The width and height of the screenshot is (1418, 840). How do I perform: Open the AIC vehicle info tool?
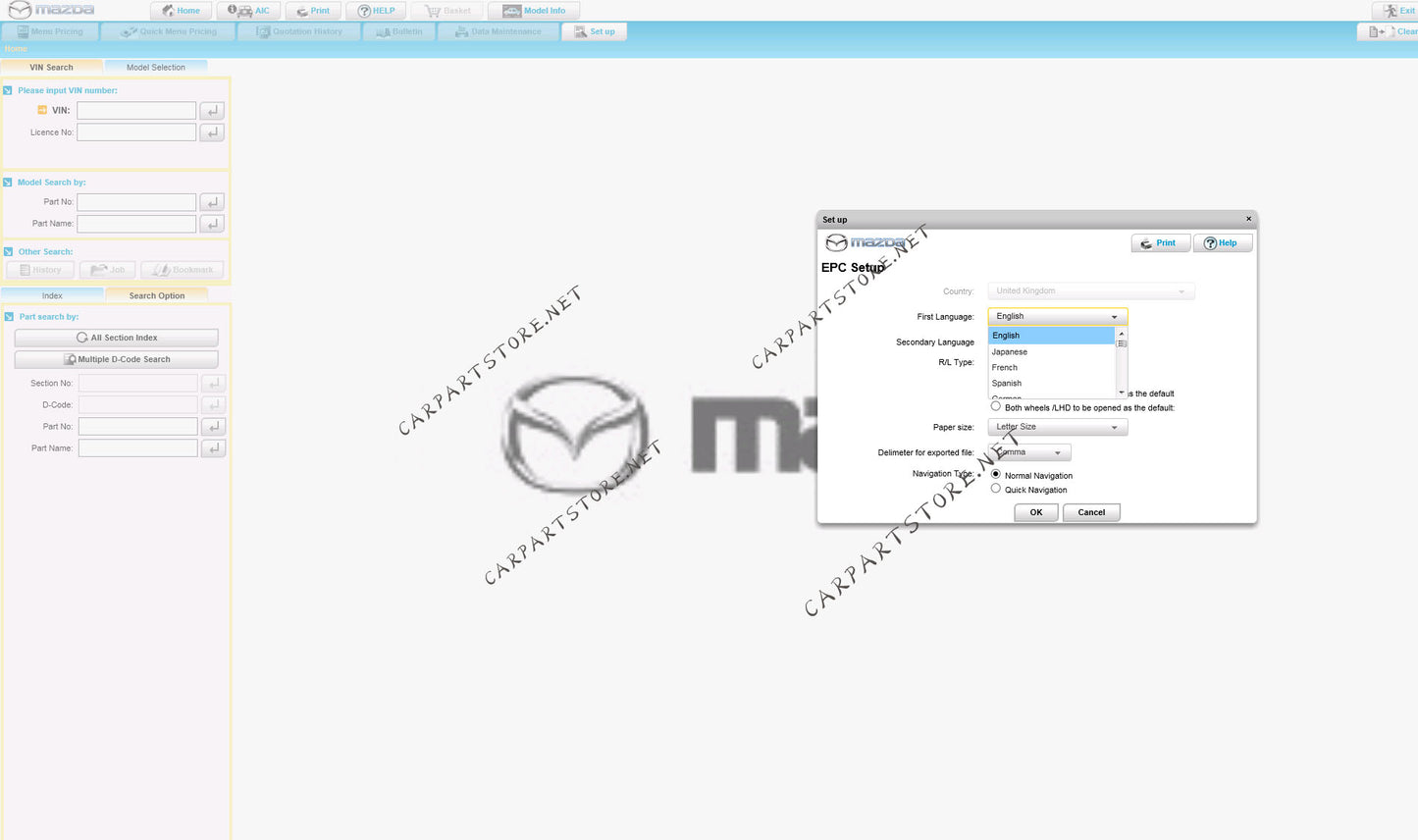pyautogui.click(x=248, y=11)
